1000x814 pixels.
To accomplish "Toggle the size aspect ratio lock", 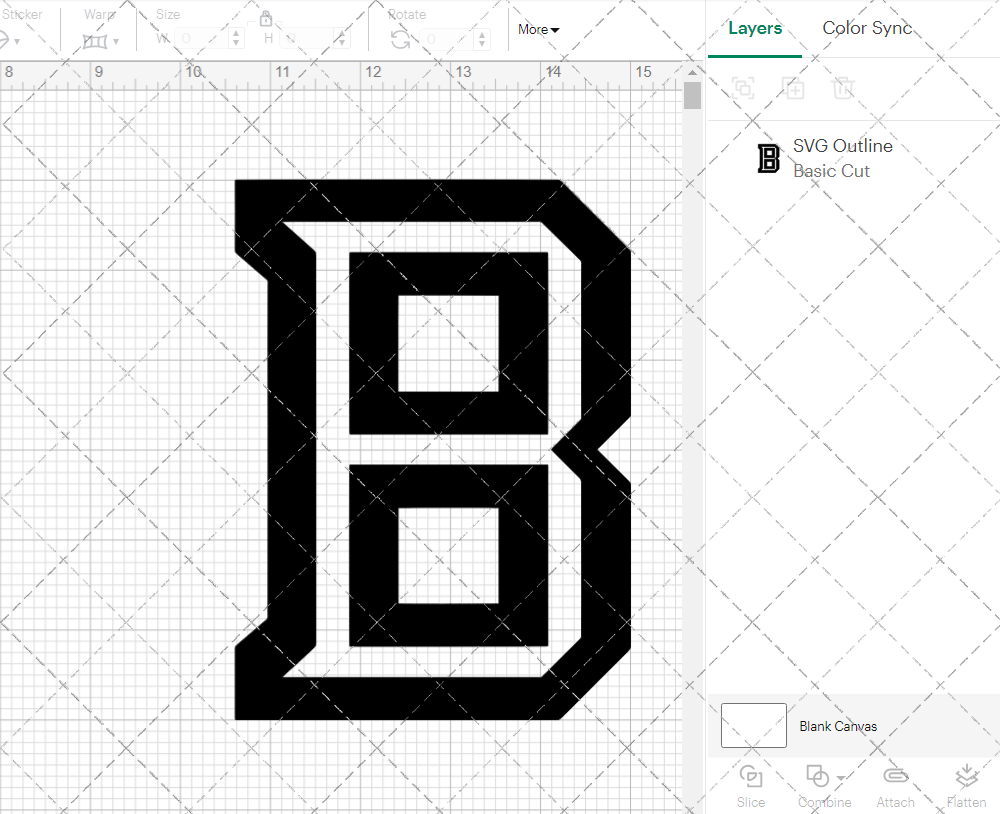I will [x=266, y=19].
